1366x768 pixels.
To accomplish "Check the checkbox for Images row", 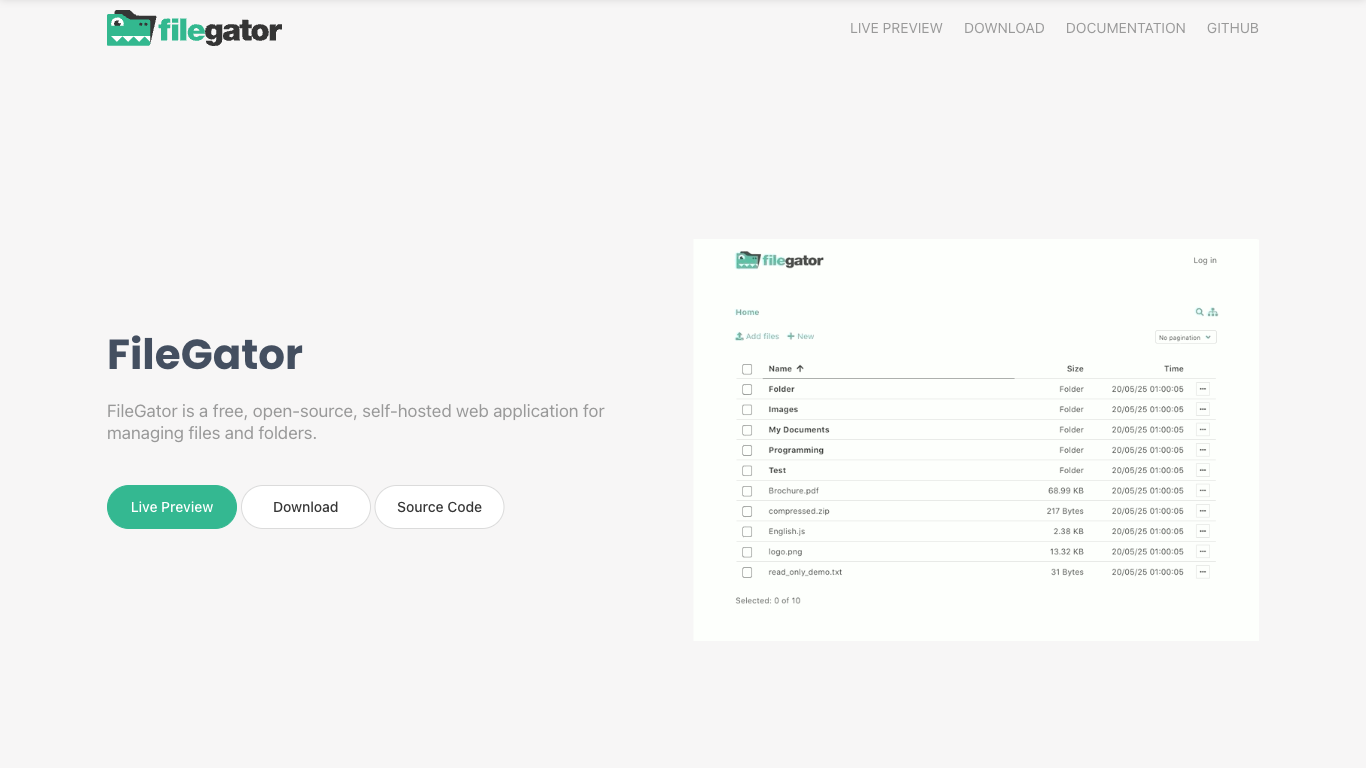I will (747, 410).
